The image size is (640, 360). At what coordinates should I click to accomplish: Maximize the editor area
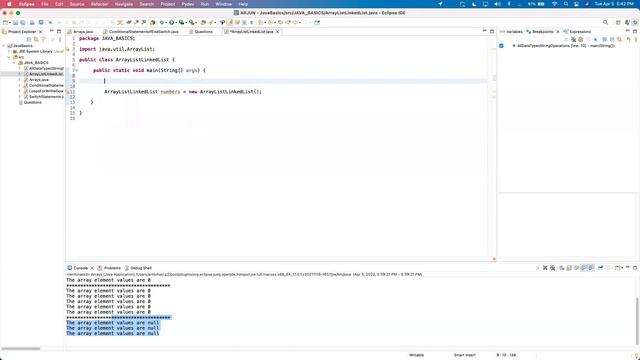[492, 31]
